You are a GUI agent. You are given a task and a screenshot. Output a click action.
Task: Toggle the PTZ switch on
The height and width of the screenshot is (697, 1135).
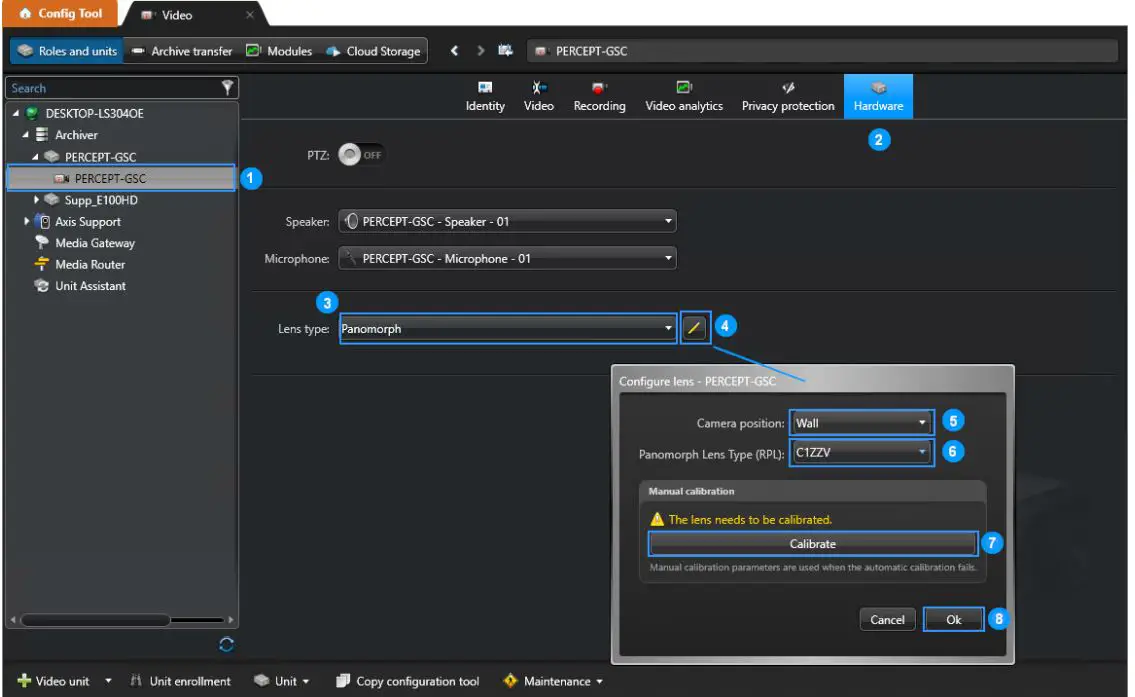click(x=360, y=156)
